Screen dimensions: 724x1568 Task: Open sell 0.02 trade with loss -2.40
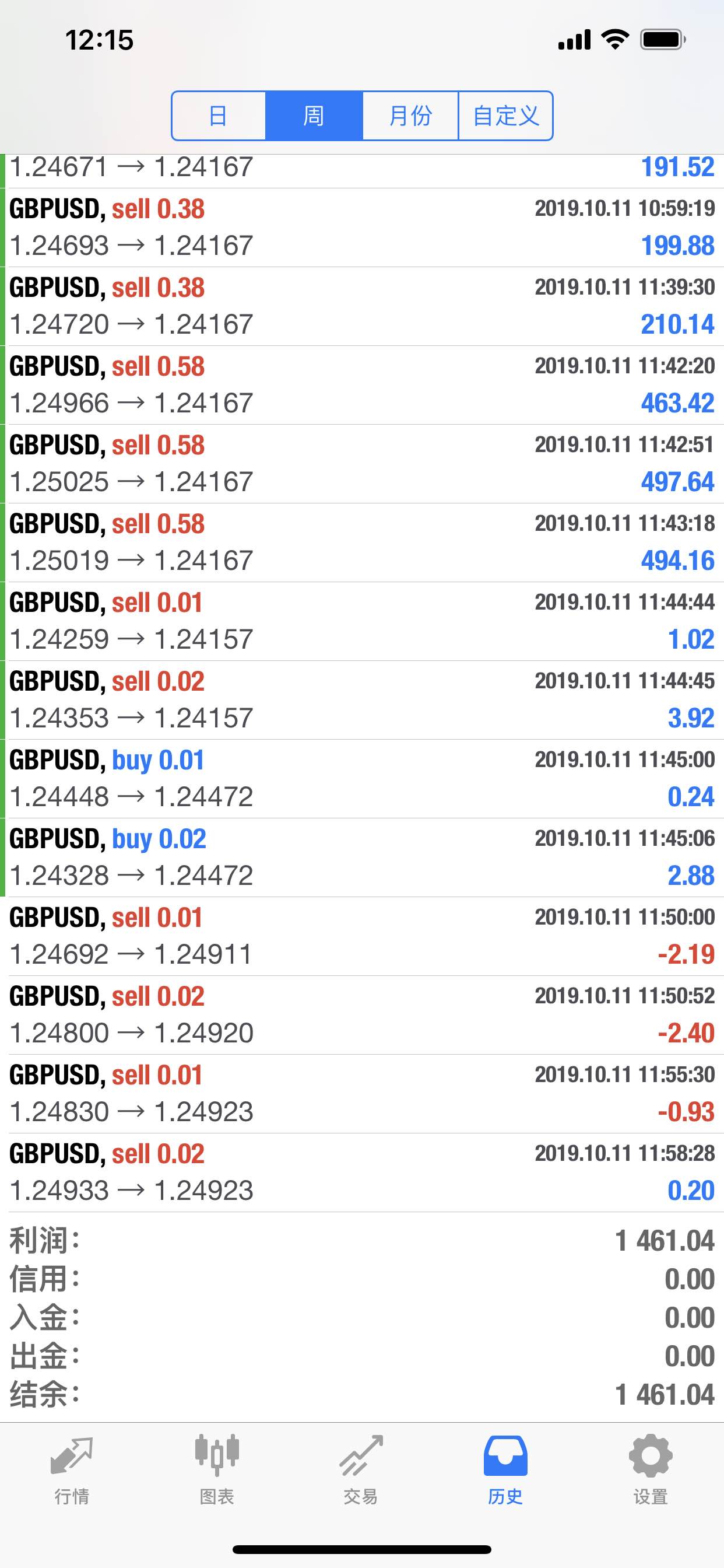[x=362, y=1014]
